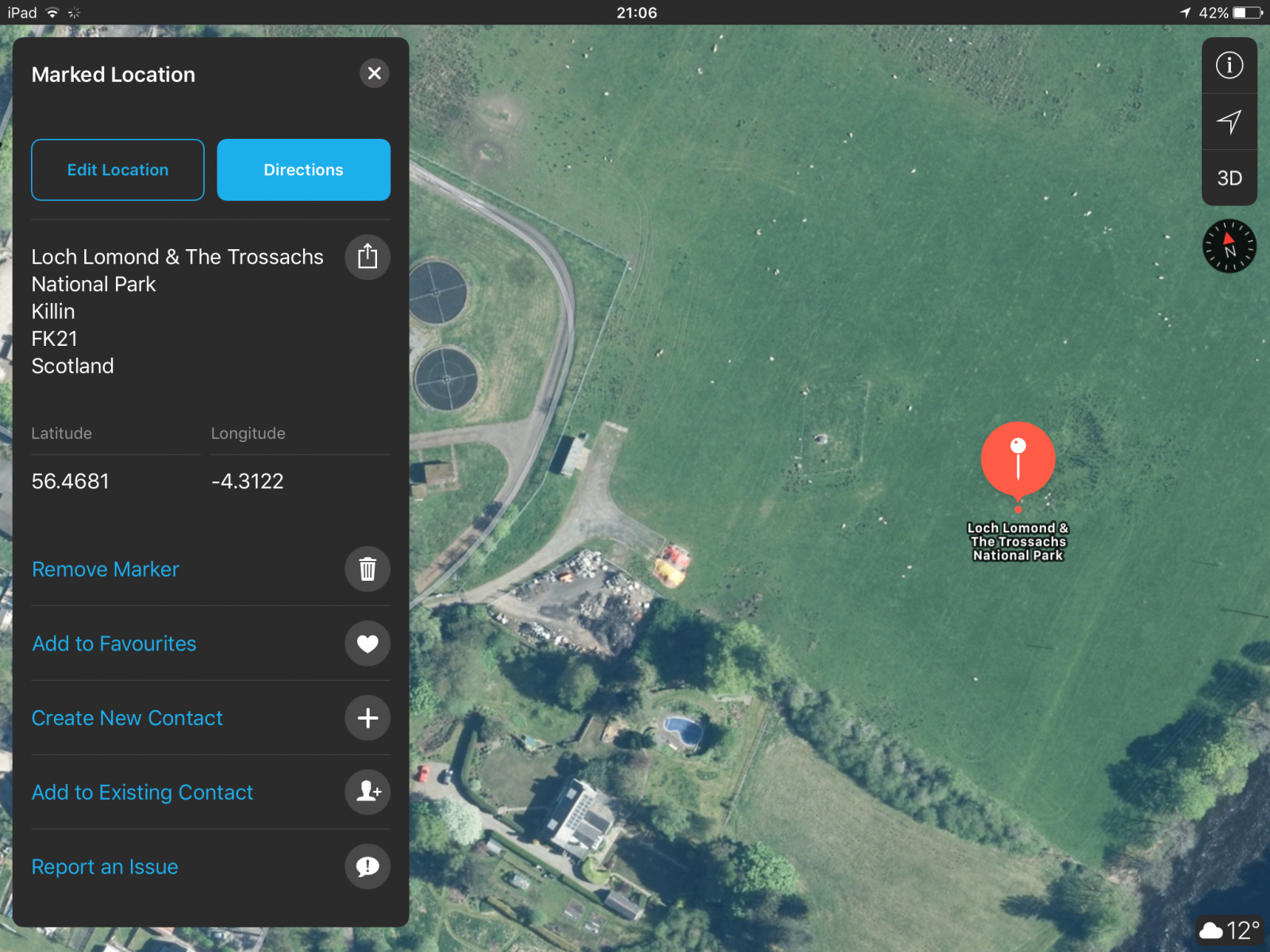This screenshot has width=1270, height=952.
Task: Tap the battery indicator in status bar
Action: (x=1248, y=13)
